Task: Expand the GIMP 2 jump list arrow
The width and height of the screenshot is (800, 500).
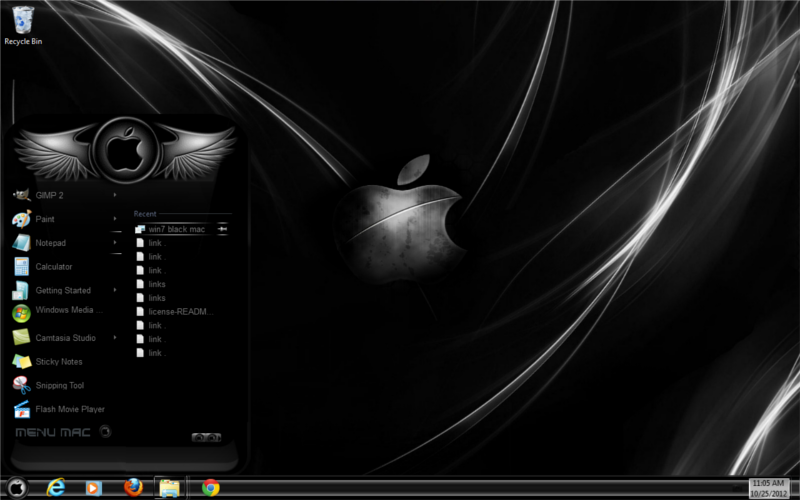Action: (115, 194)
